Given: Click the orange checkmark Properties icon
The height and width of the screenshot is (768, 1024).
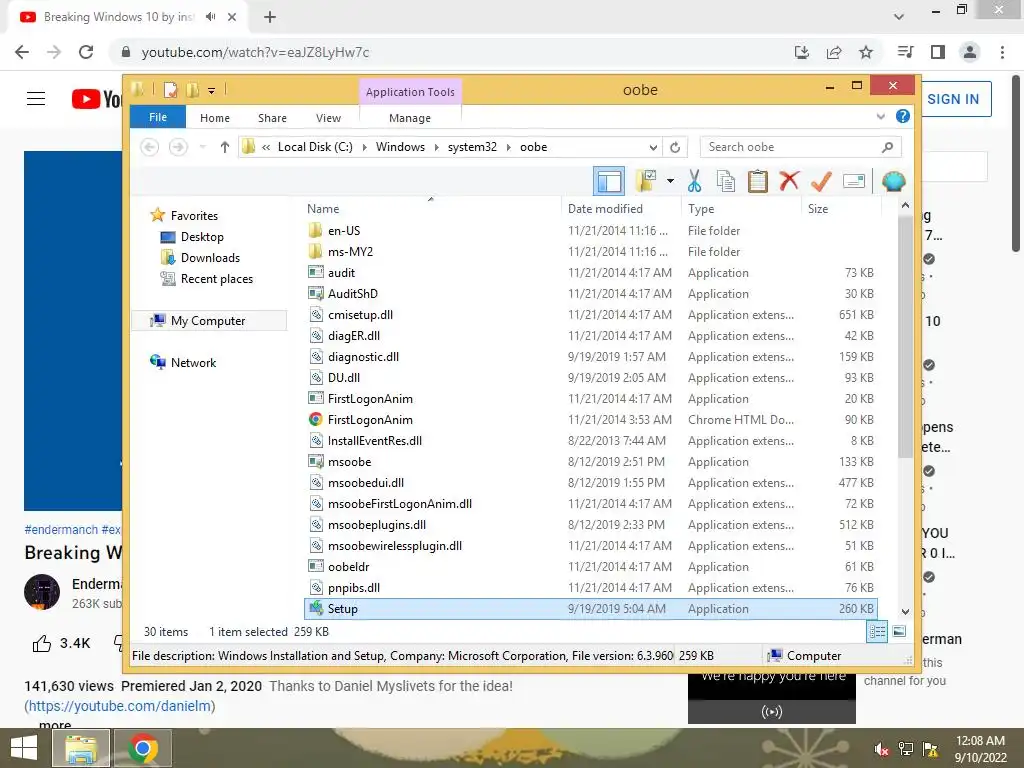Looking at the screenshot, I should pos(821,181).
